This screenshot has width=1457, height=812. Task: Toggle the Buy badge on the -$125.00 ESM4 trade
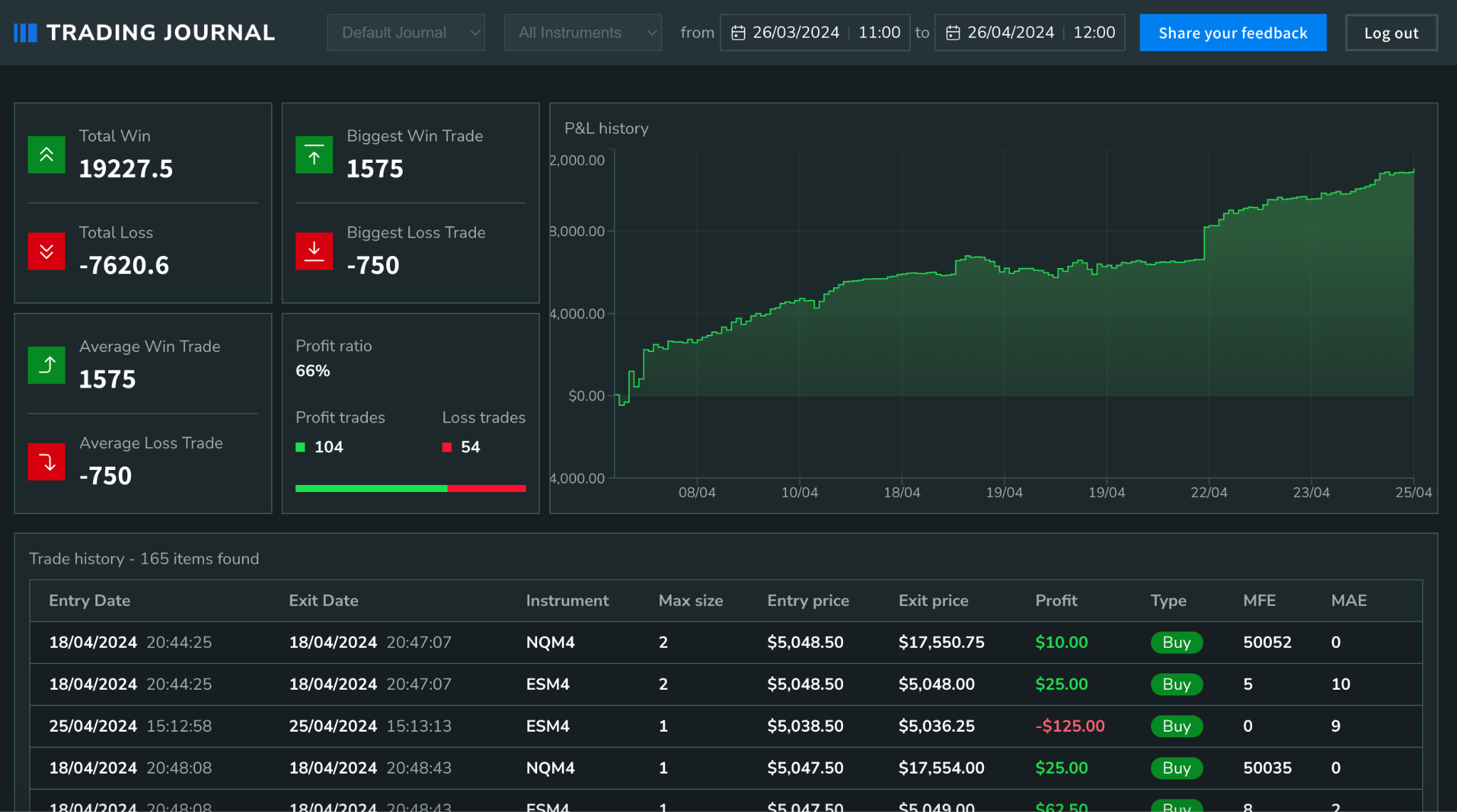(x=1177, y=726)
